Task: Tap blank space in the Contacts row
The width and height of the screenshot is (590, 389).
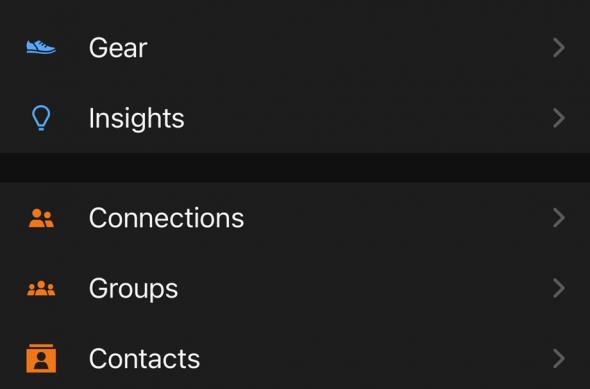Action: click(376, 359)
